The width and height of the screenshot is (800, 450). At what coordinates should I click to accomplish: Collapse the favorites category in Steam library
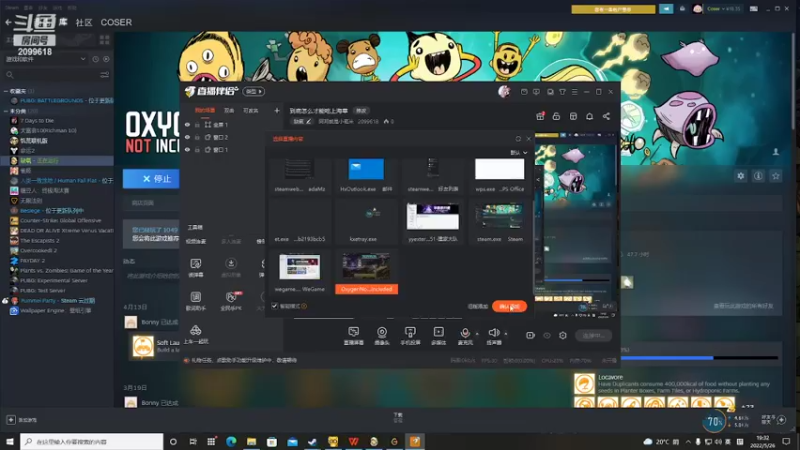click(6, 91)
